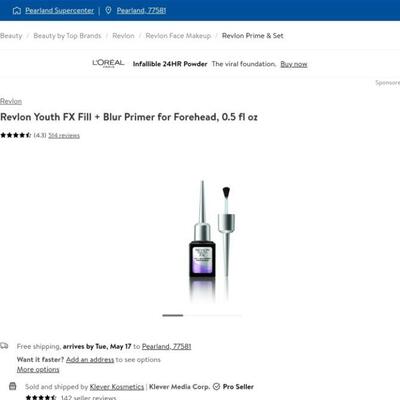Click the L'Oreal Paris logo in ad banner
The width and height of the screenshot is (400, 400).
point(108,63)
